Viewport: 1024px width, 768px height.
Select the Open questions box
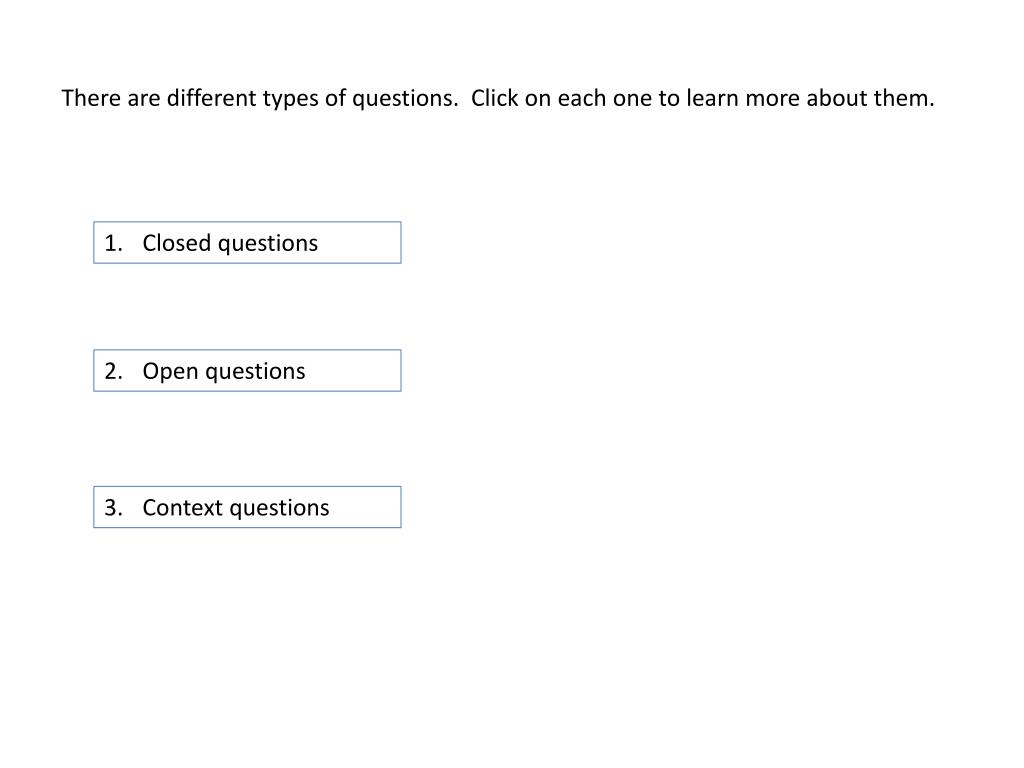coord(247,370)
